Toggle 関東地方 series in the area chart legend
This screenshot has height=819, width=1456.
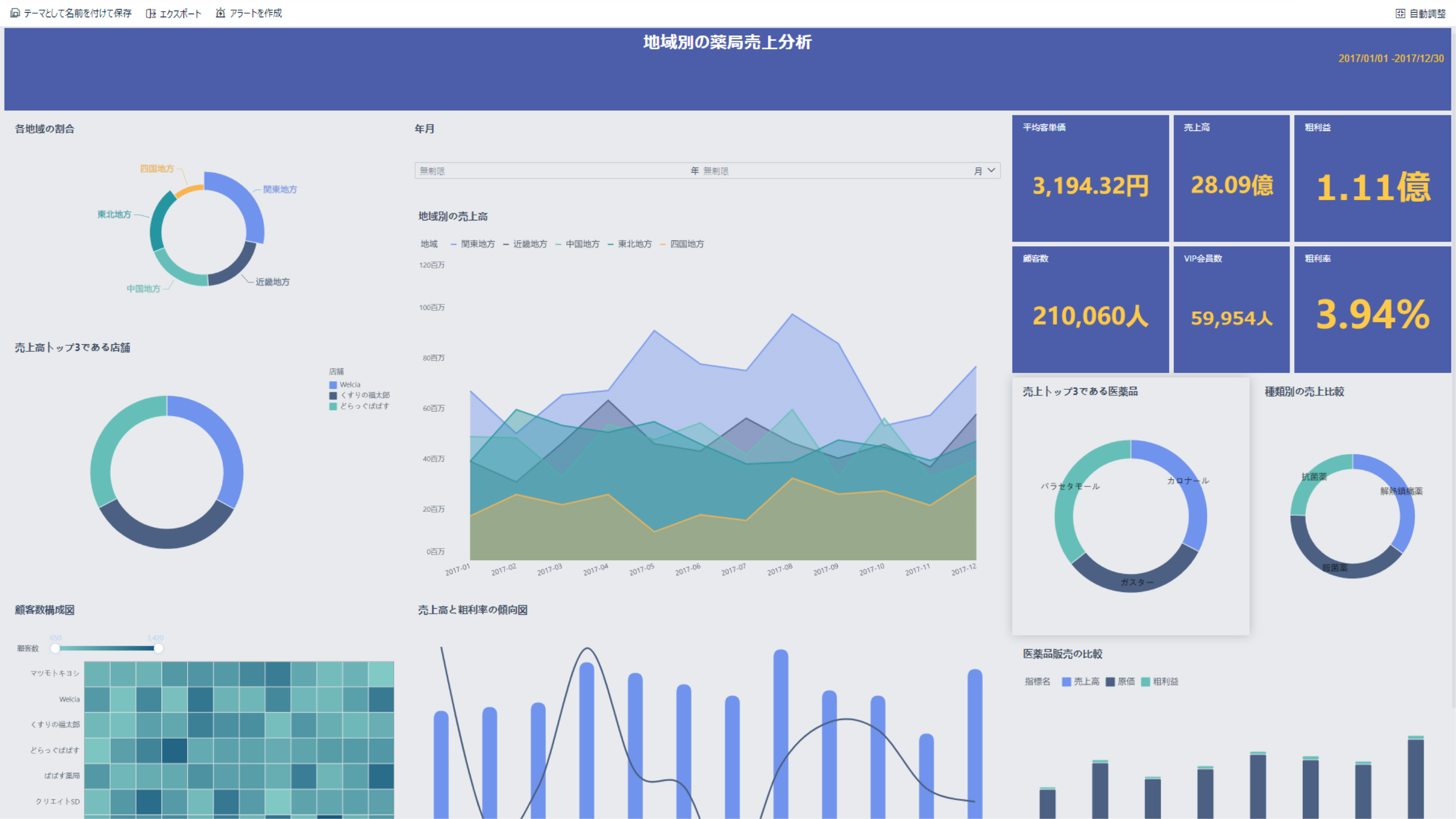click(x=477, y=244)
